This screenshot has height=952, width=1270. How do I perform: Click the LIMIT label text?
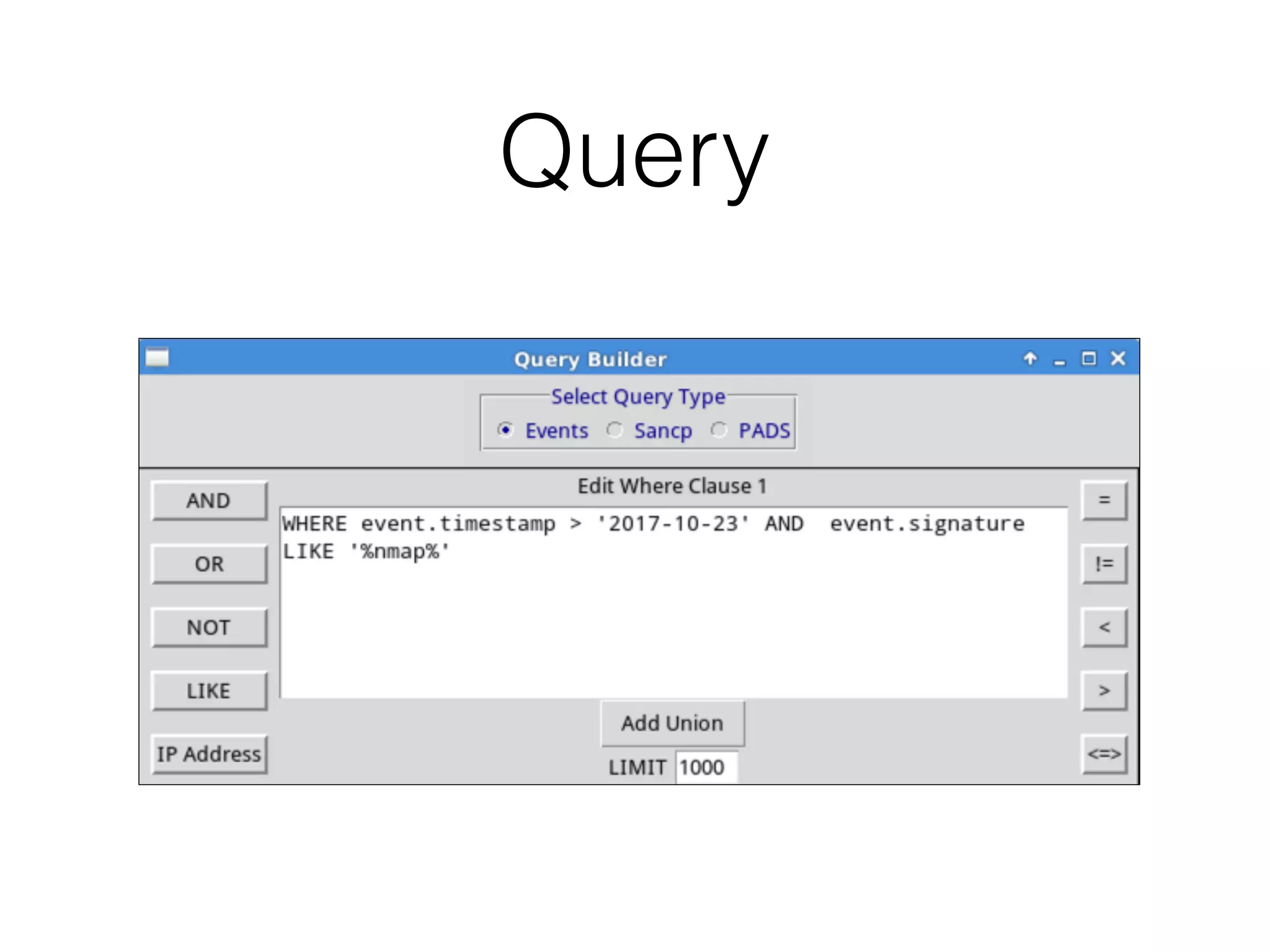pyautogui.click(x=637, y=767)
